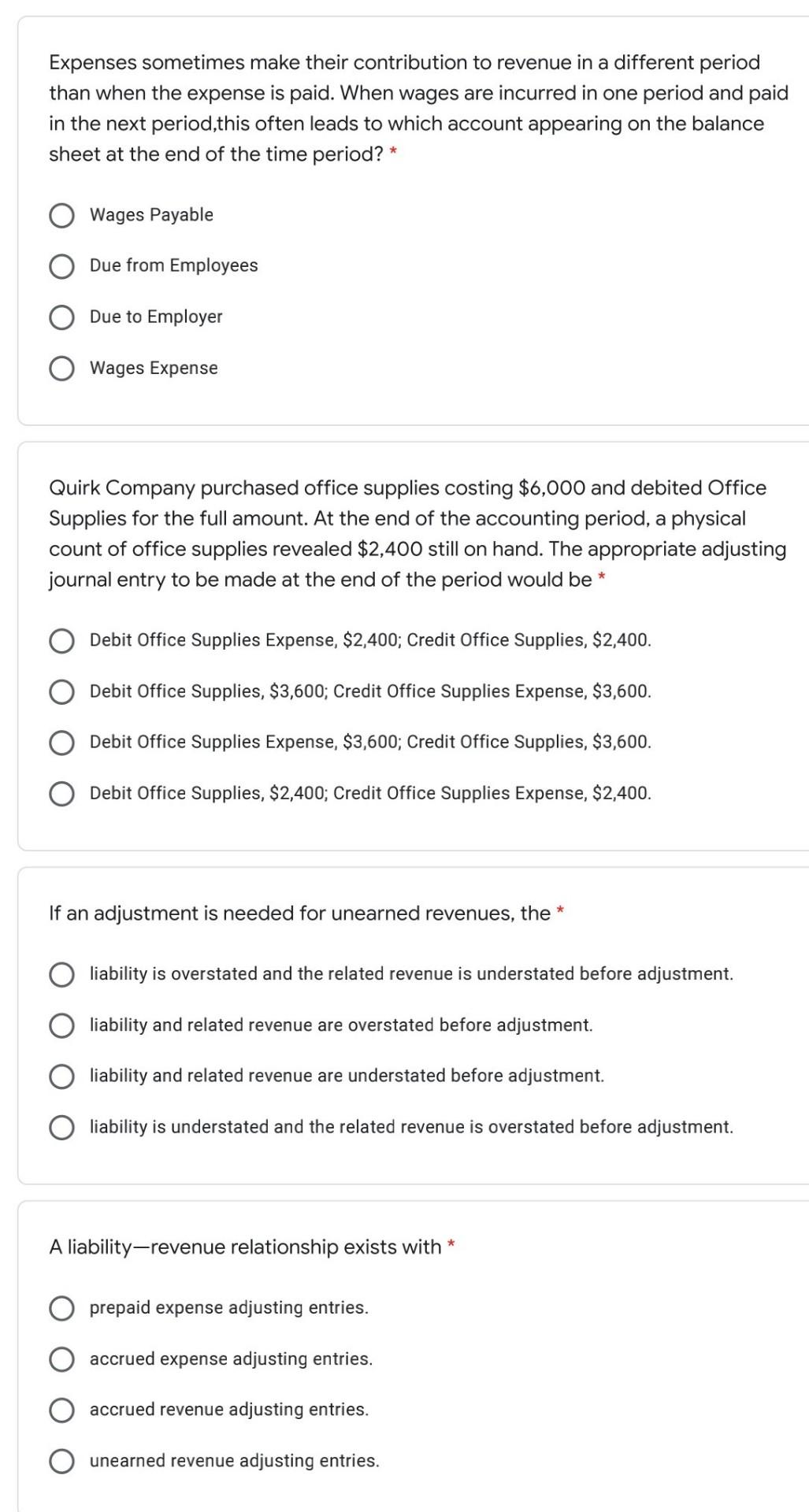Screen dimensions: 809x1512
Task: Select the Wages Payable option
Action: point(62,215)
